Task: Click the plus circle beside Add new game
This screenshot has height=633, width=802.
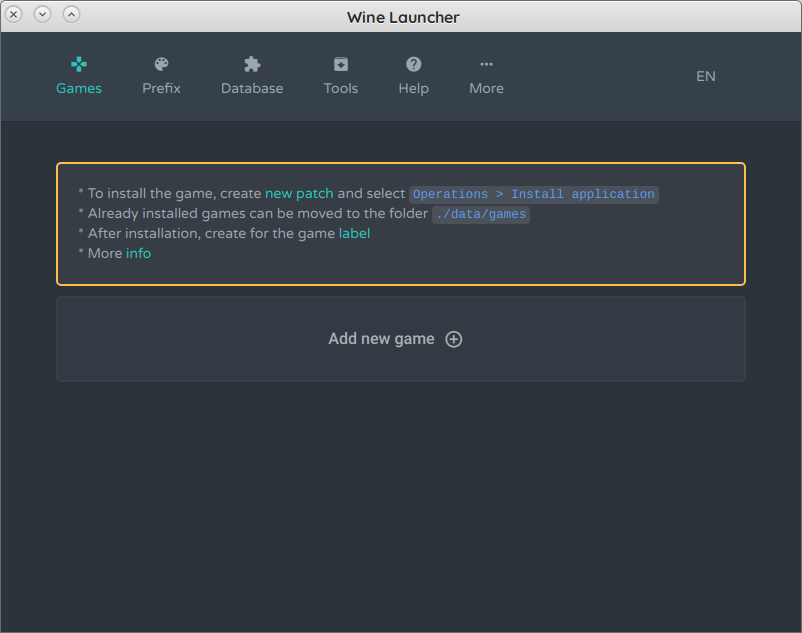Action: click(x=454, y=339)
